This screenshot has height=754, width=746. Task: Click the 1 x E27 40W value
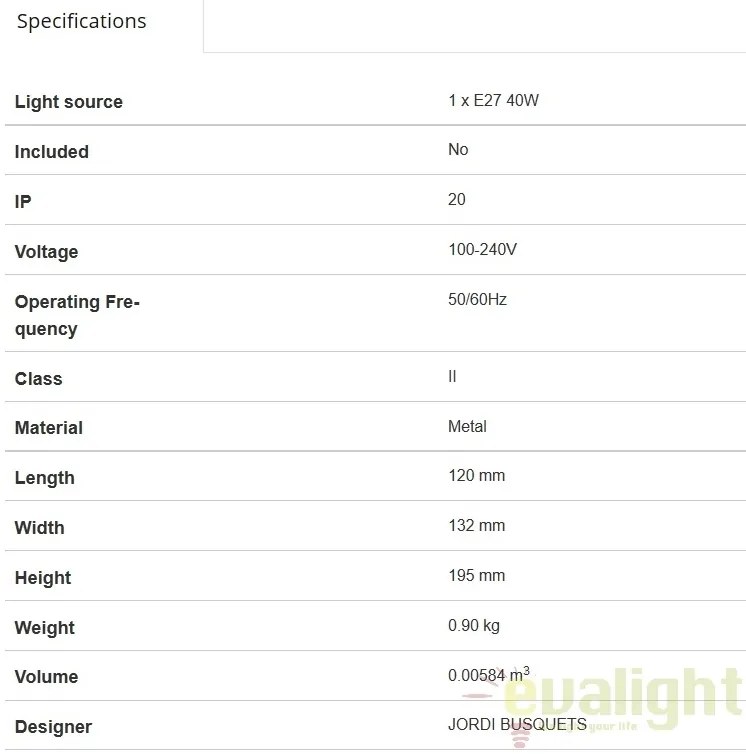(493, 101)
